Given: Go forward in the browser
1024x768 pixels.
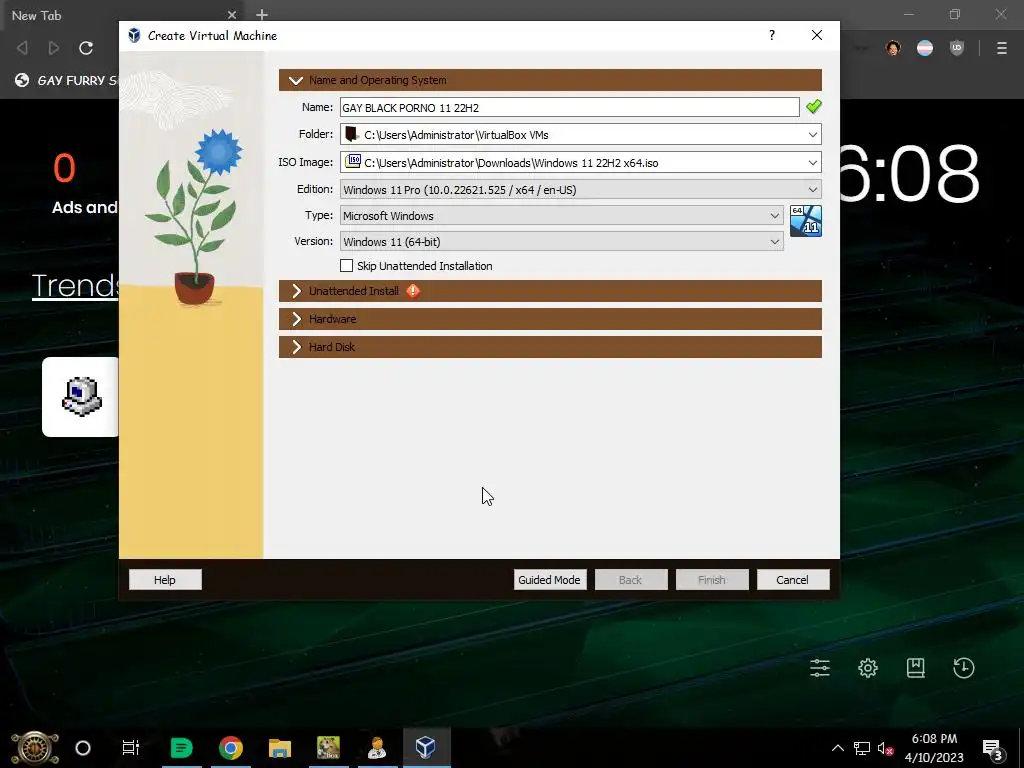Looking at the screenshot, I should (x=54, y=48).
